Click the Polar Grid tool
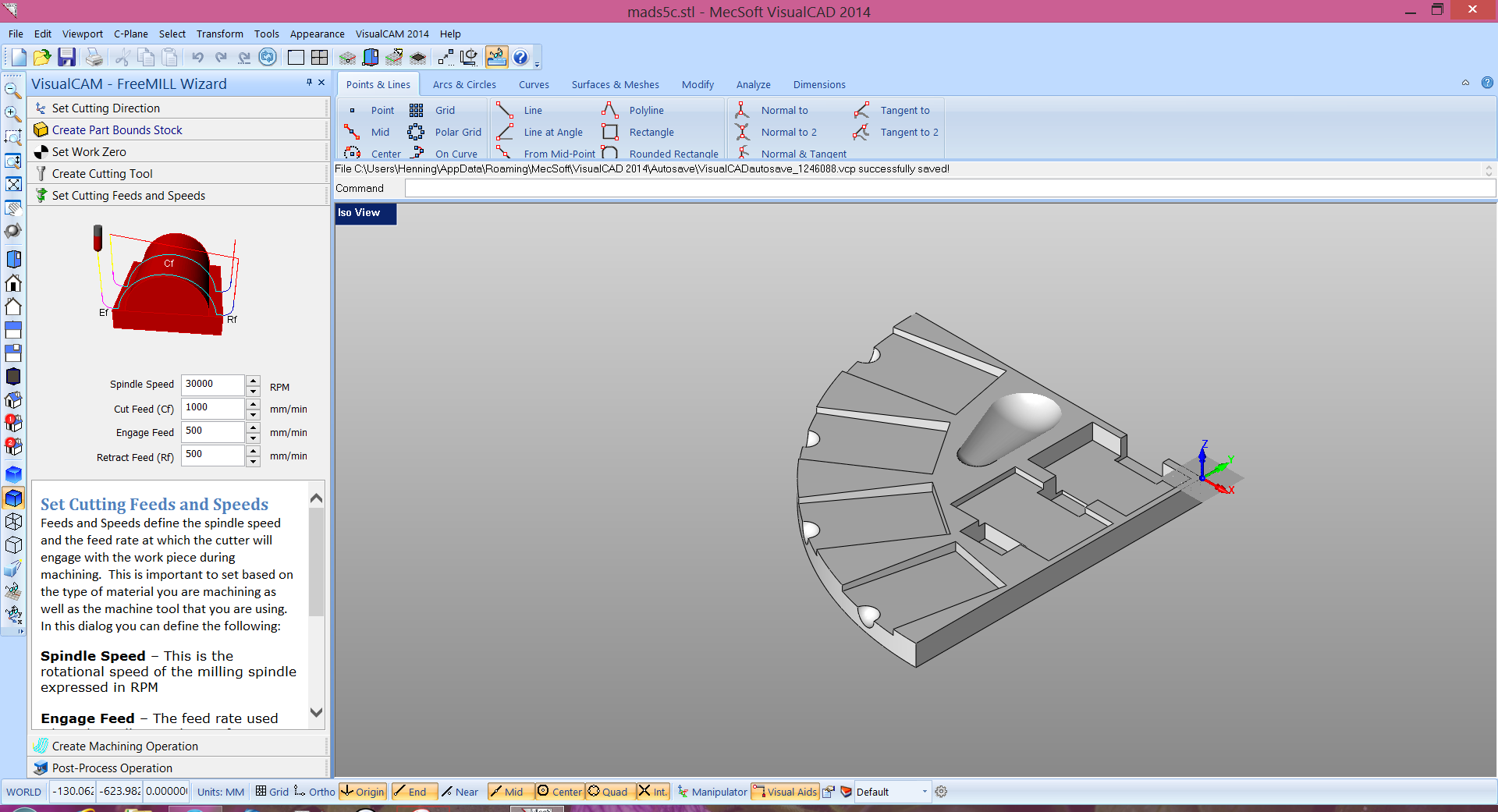Viewport: 1498px width, 812px height. click(457, 133)
